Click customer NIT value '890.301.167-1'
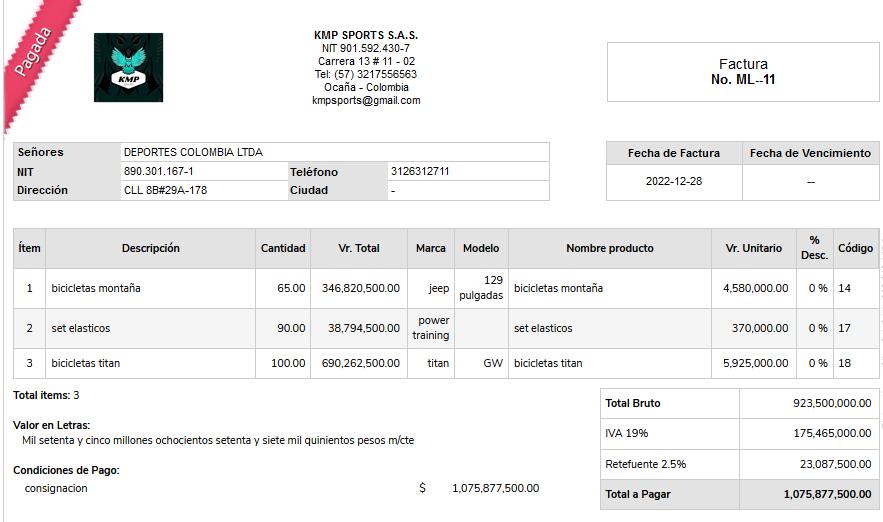The image size is (883, 522). click(x=158, y=171)
